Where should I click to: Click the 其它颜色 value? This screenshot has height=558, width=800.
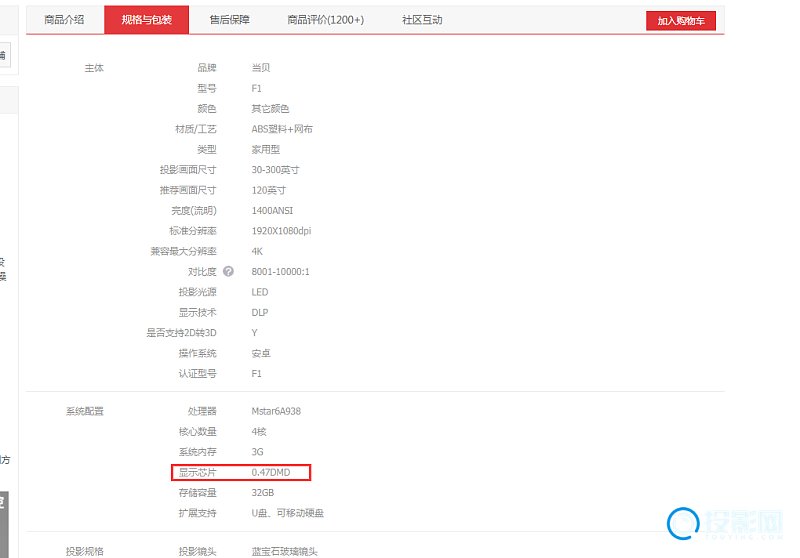[270, 109]
